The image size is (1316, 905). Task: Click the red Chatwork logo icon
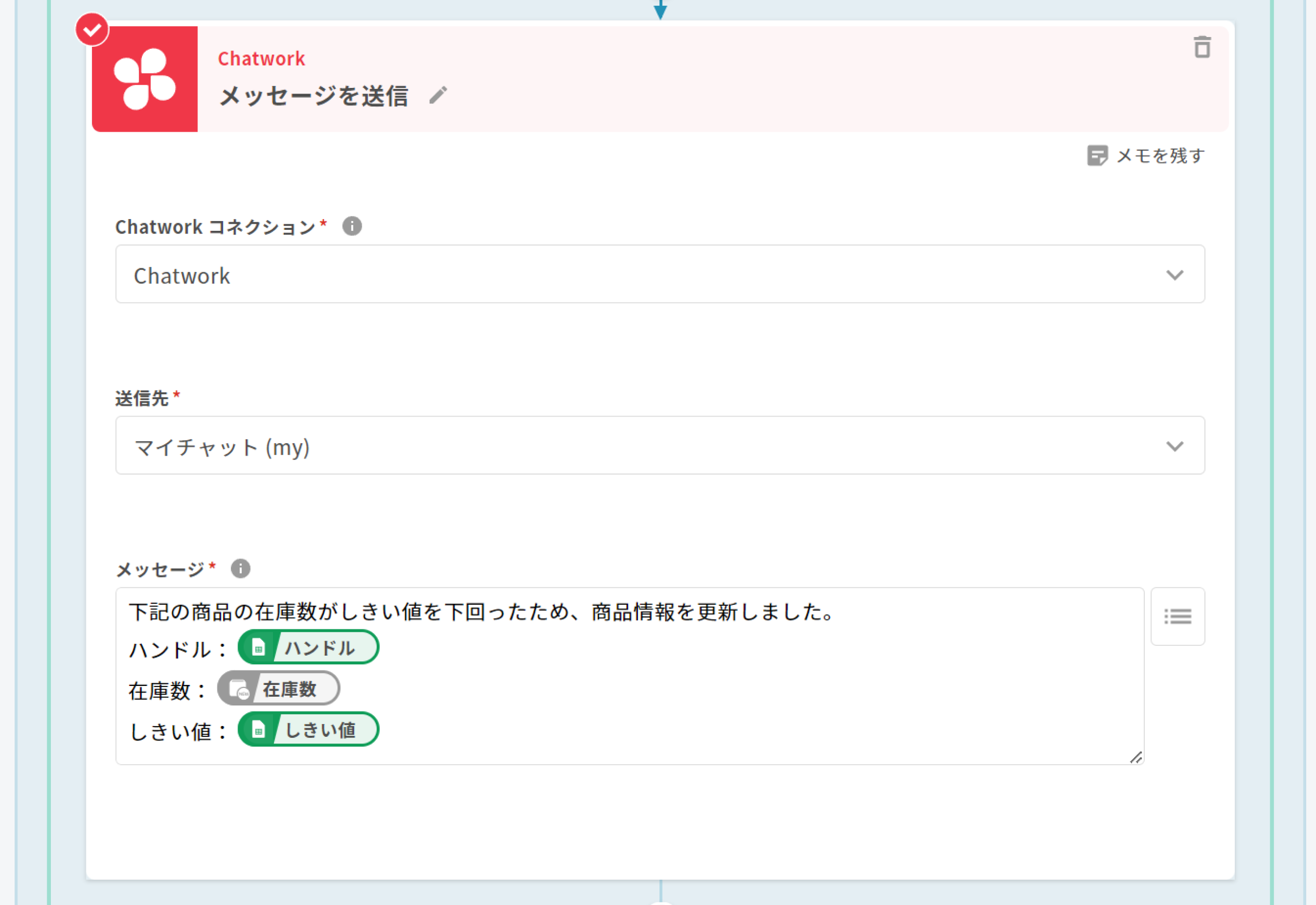(x=145, y=79)
